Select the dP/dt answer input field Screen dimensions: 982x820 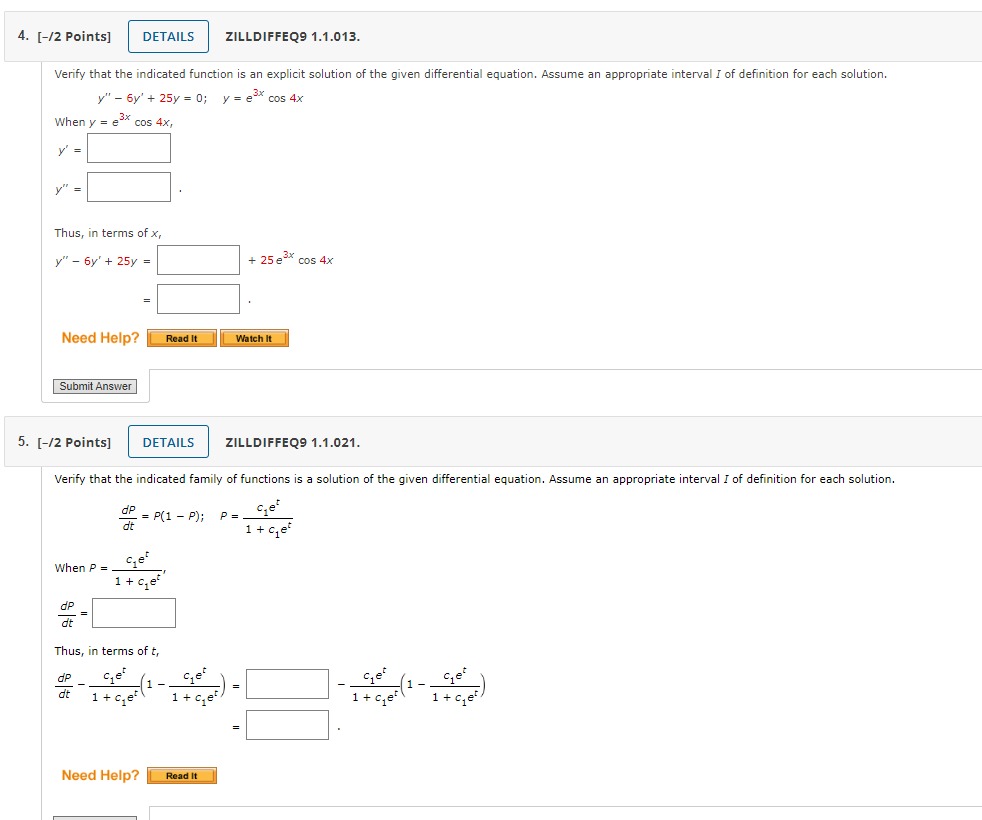[x=133, y=612]
